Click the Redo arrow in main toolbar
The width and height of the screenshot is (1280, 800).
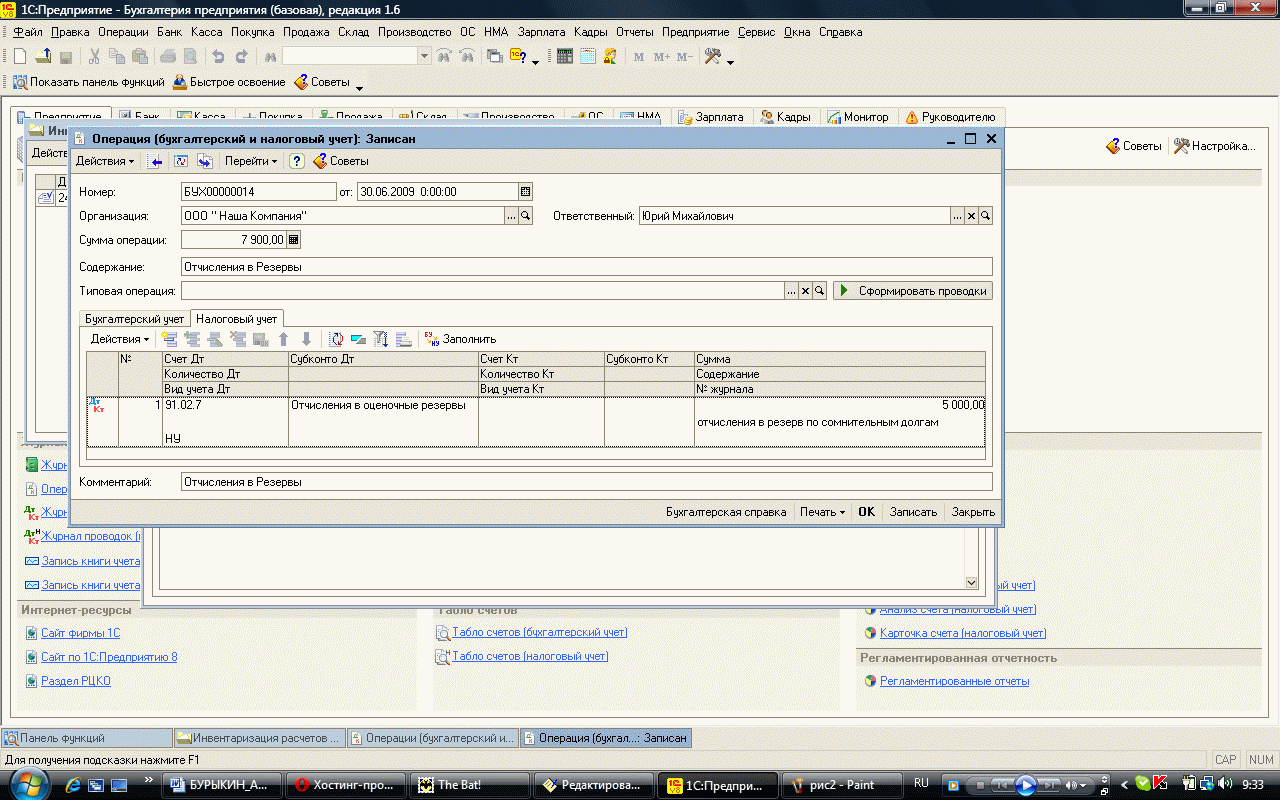coord(241,57)
